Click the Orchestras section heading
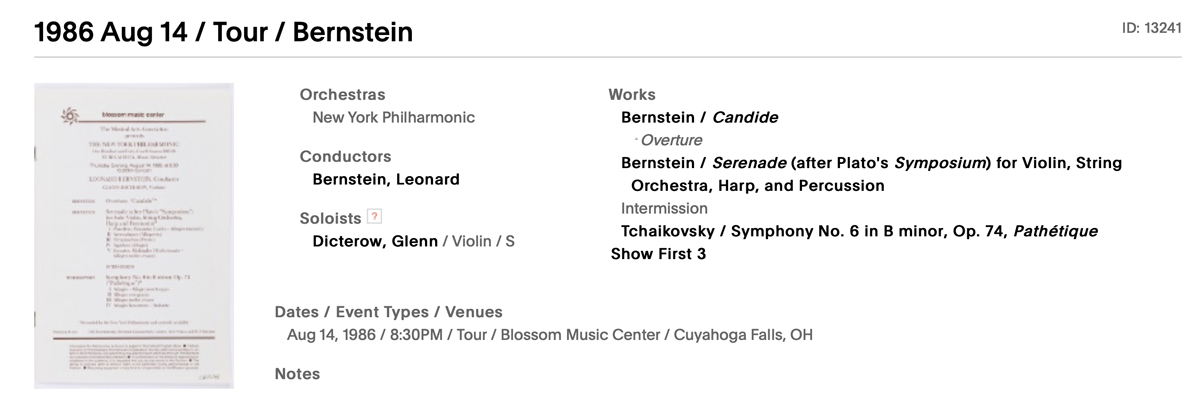 [342, 95]
